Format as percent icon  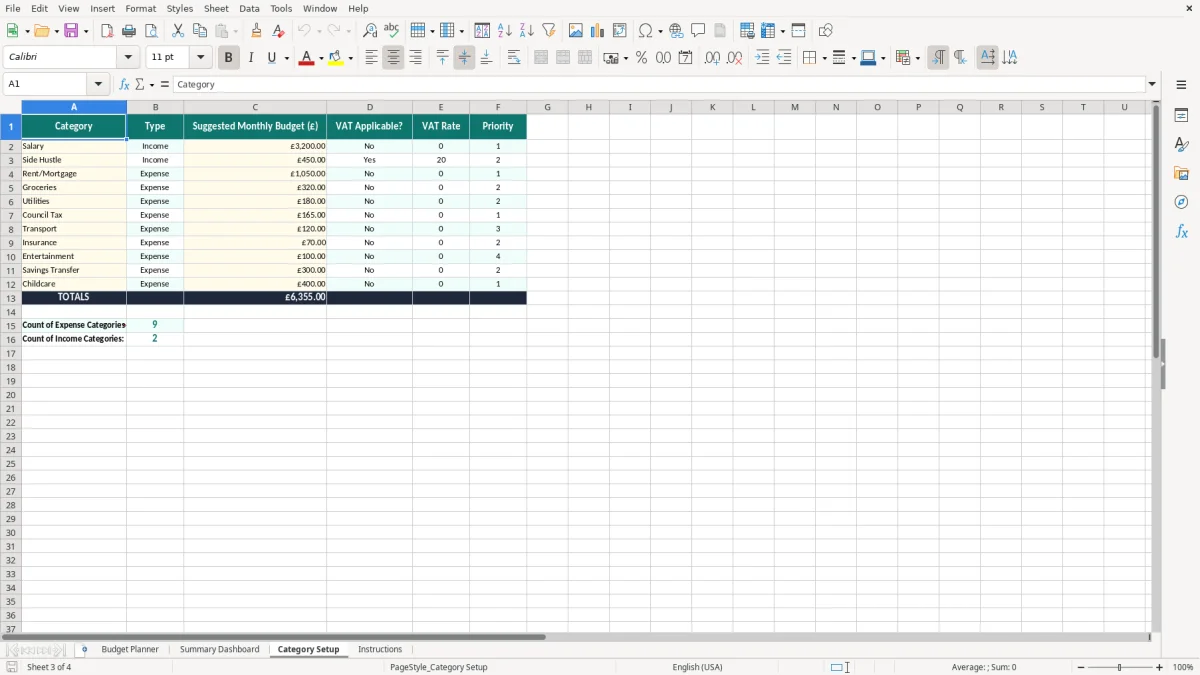pyautogui.click(x=641, y=58)
